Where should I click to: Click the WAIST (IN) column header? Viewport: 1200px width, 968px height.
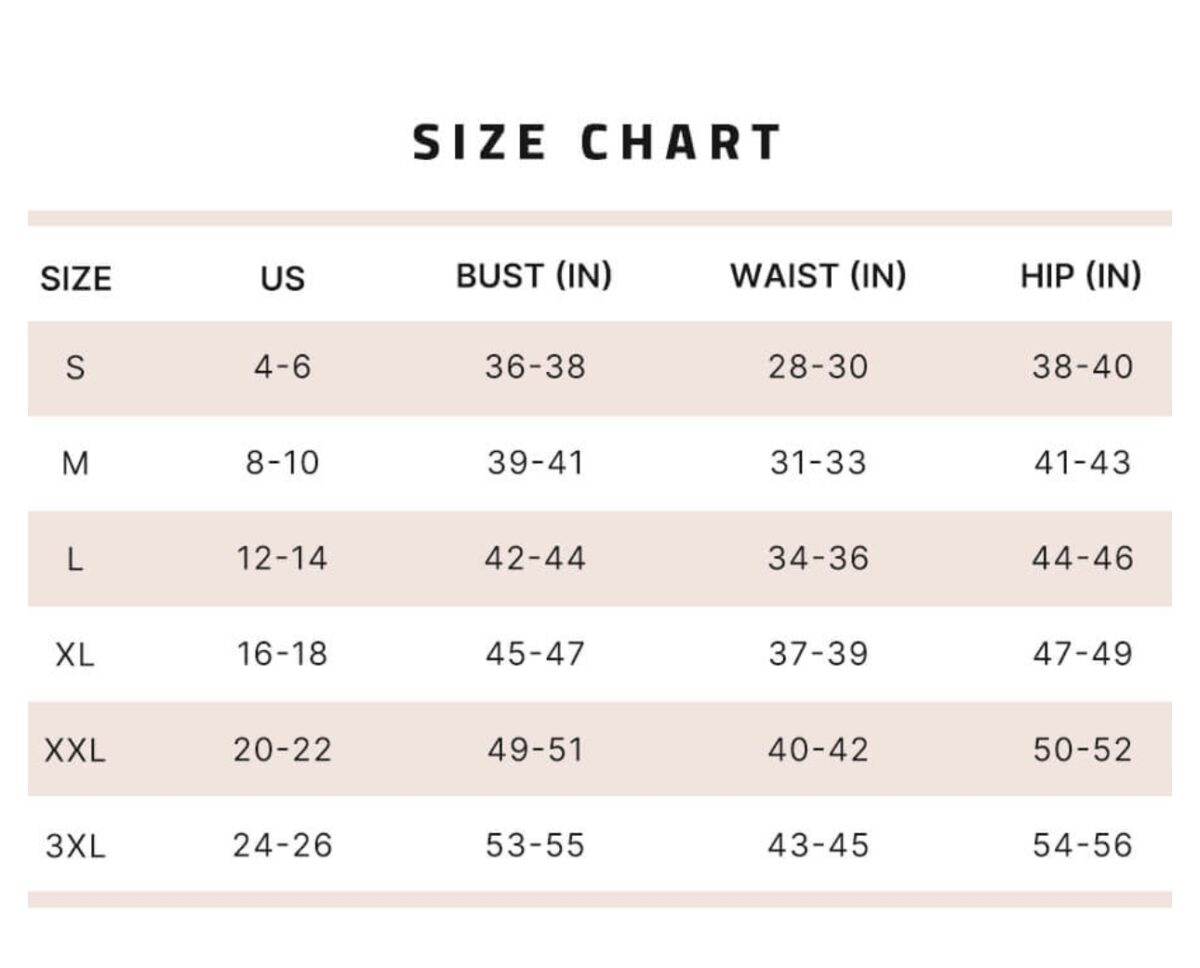[x=818, y=275]
